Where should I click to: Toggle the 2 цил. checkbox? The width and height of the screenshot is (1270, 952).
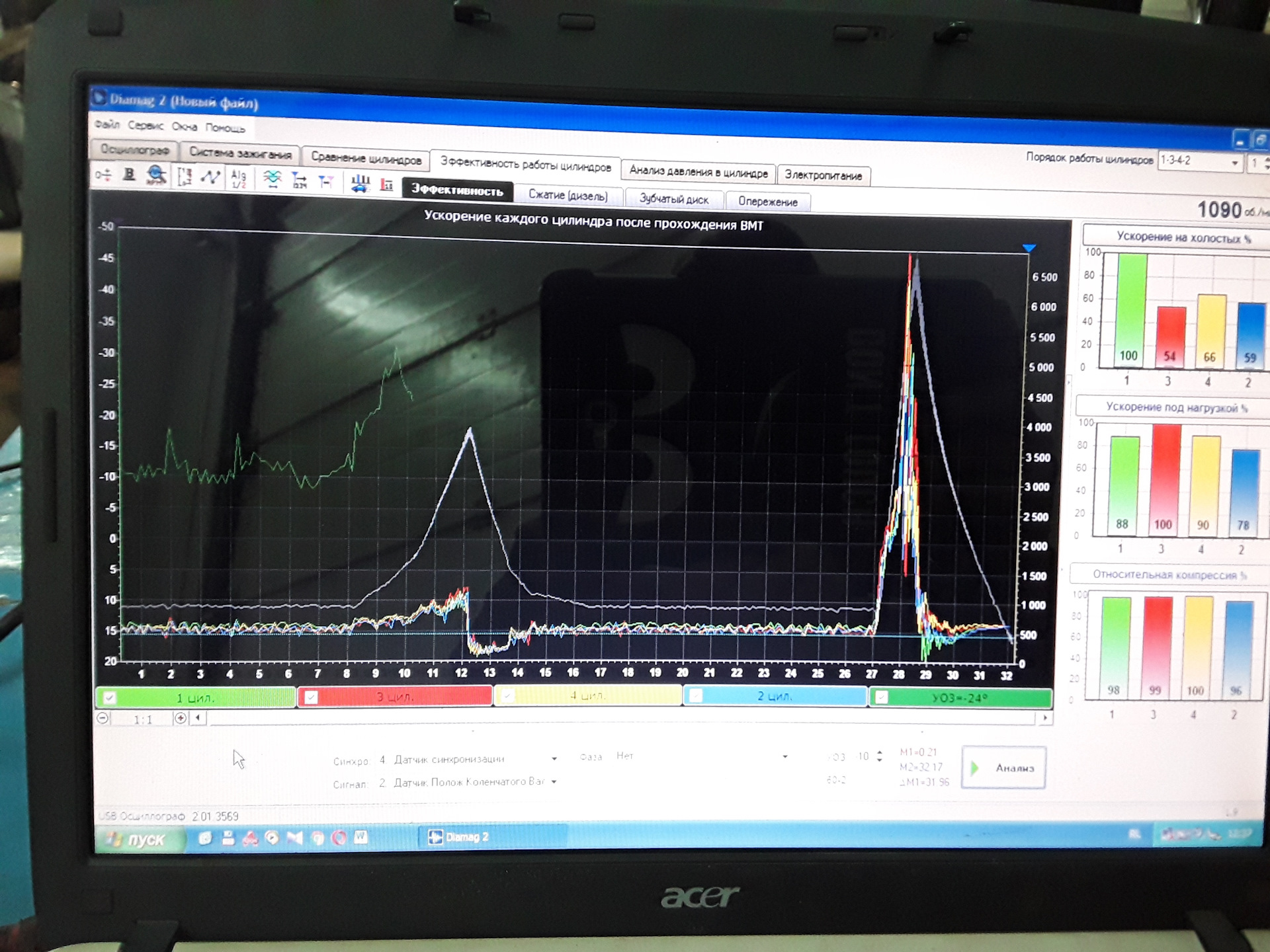pos(696,695)
